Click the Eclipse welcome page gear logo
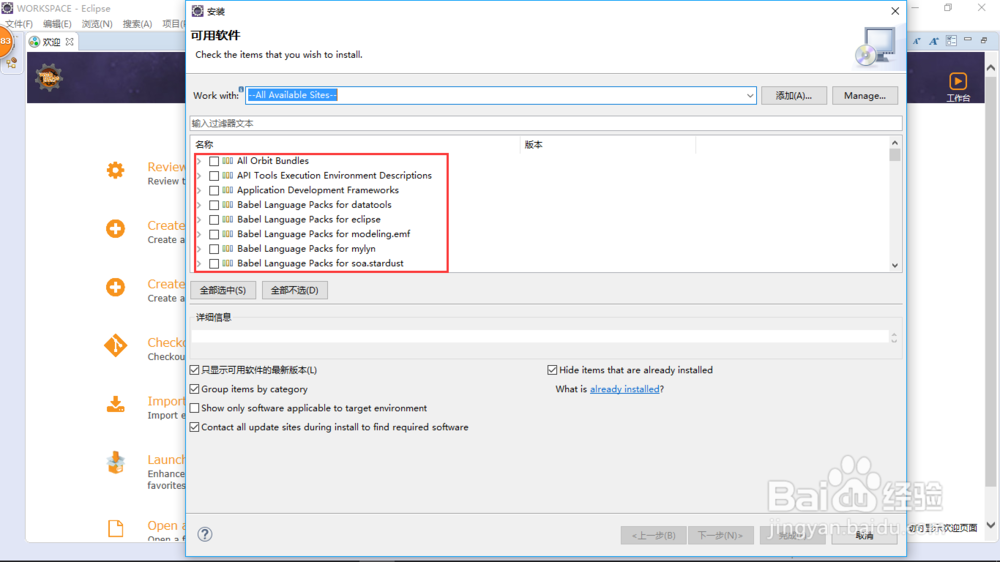 [48, 78]
